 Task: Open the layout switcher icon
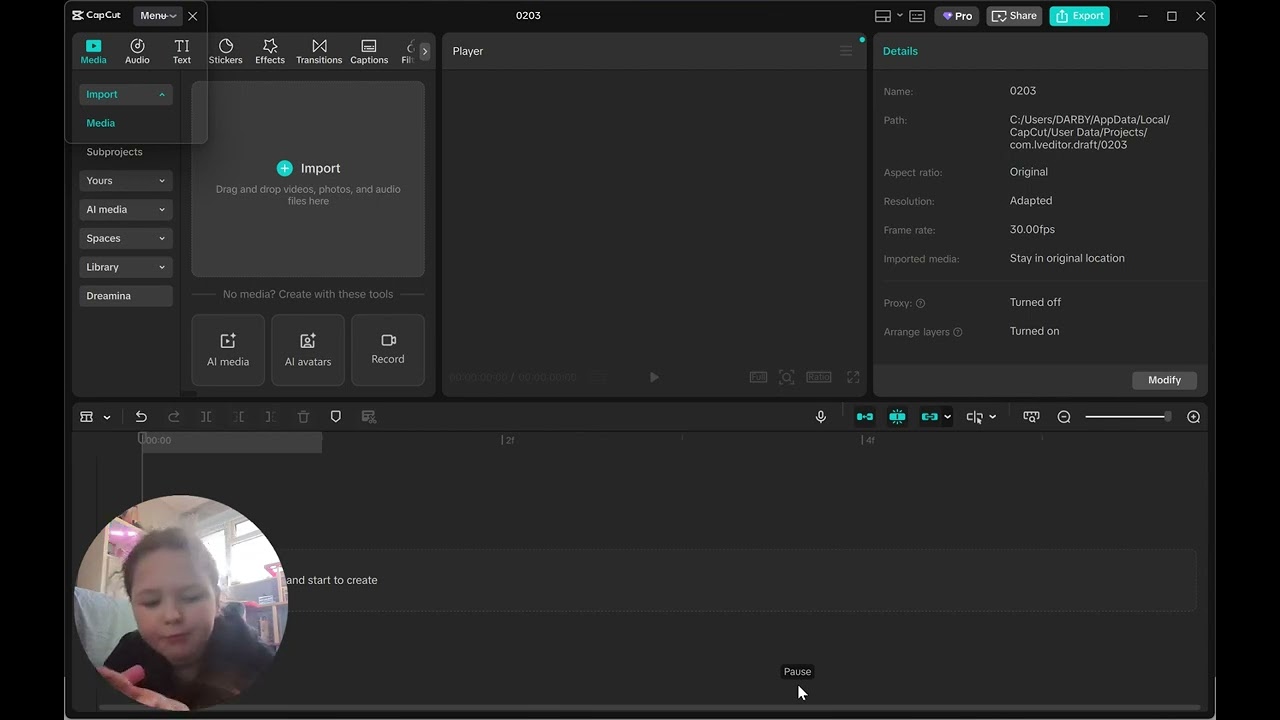(883, 16)
